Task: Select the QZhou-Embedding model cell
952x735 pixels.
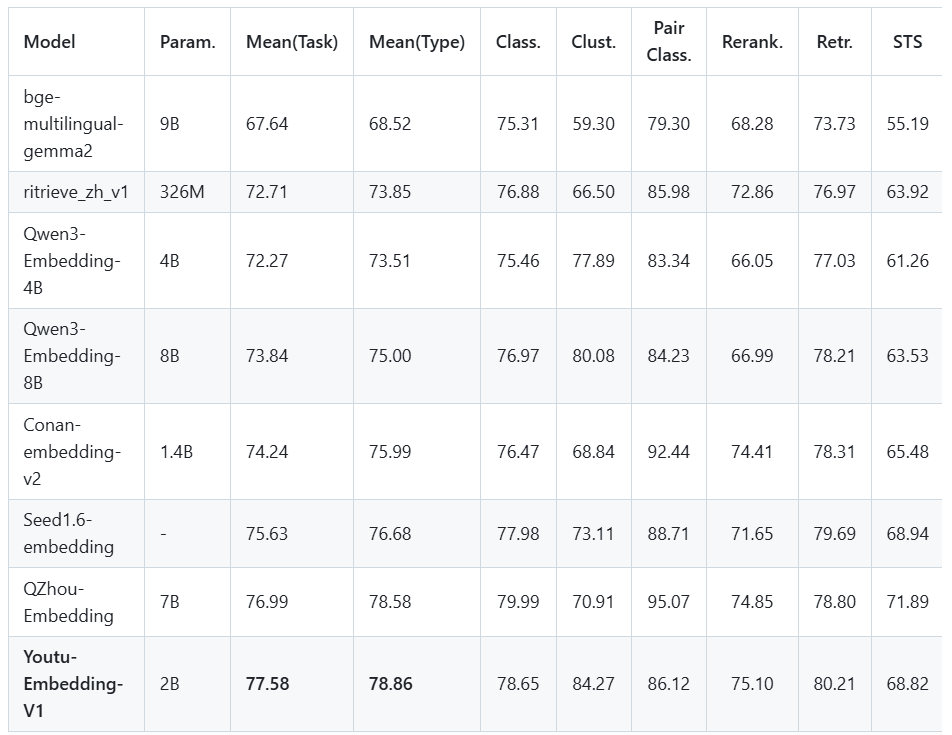Action: coord(69,602)
